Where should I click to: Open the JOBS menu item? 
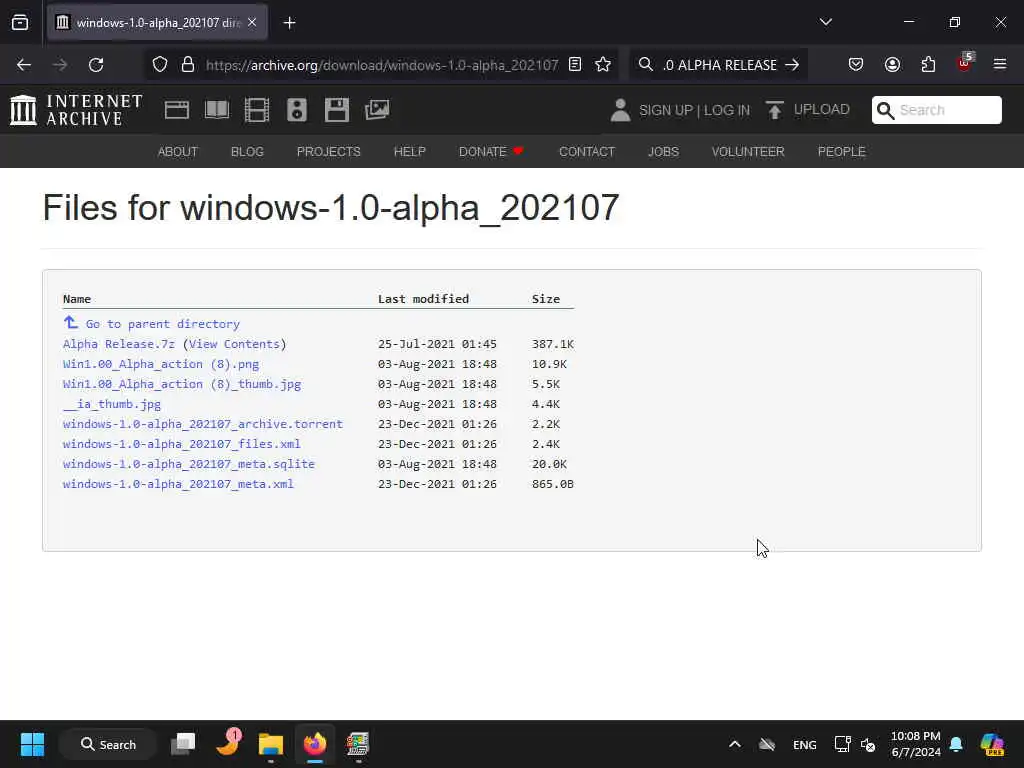(664, 152)
